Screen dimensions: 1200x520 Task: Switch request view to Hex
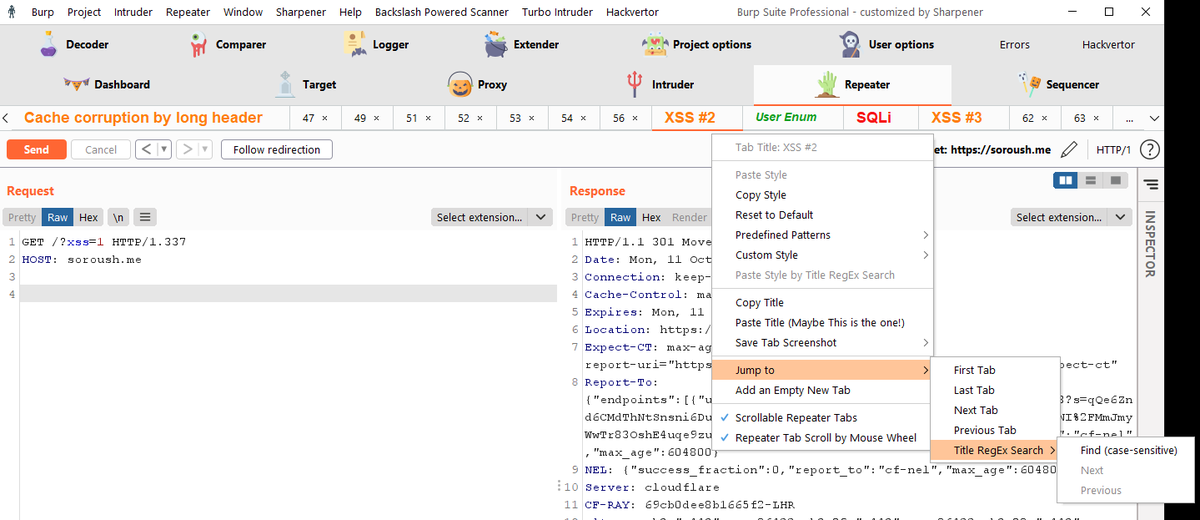[x=89, y=217]
